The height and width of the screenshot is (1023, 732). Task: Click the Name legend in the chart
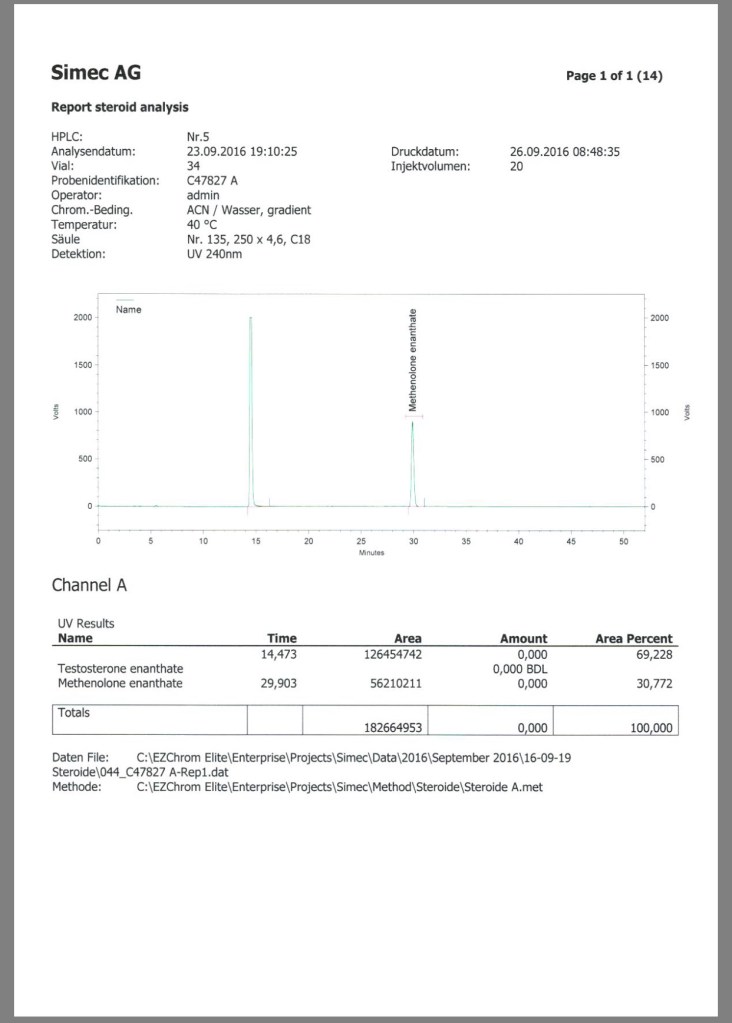pos(129,309)
